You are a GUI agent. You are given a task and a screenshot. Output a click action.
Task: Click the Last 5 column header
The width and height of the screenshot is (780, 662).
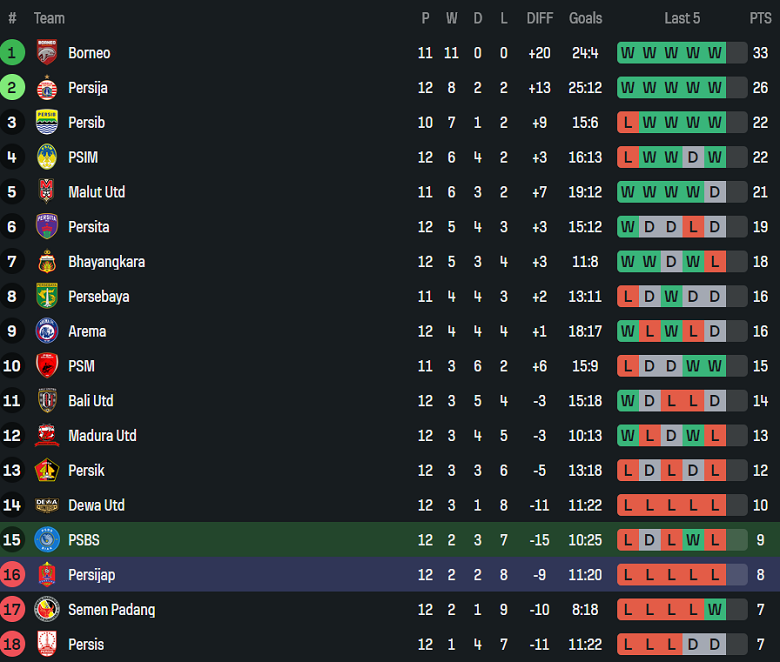[x=682, y=18]
